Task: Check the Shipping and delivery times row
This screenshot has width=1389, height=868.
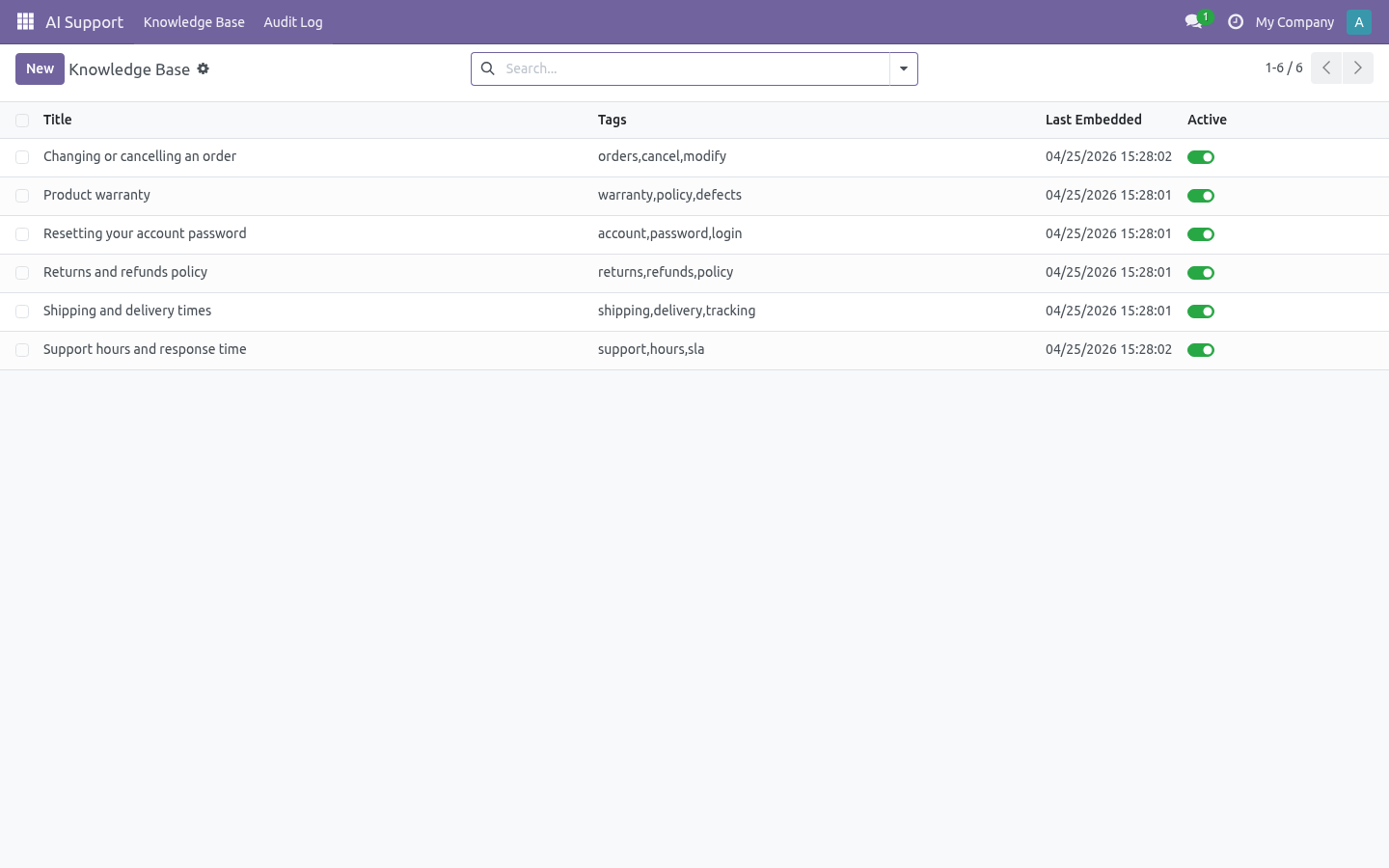Action: [22, 312]
